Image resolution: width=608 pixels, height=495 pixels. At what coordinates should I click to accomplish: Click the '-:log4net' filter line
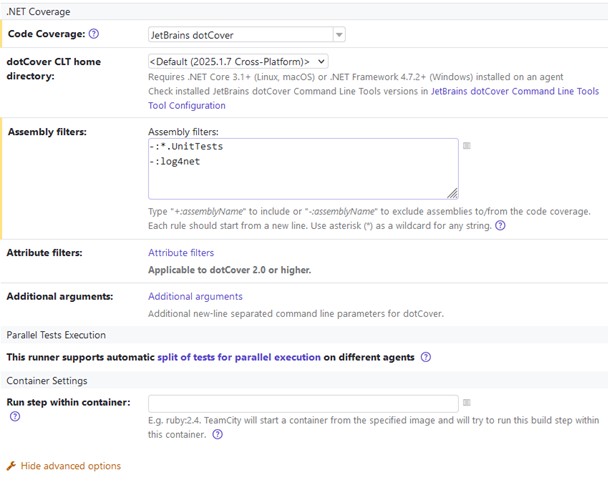175,161
